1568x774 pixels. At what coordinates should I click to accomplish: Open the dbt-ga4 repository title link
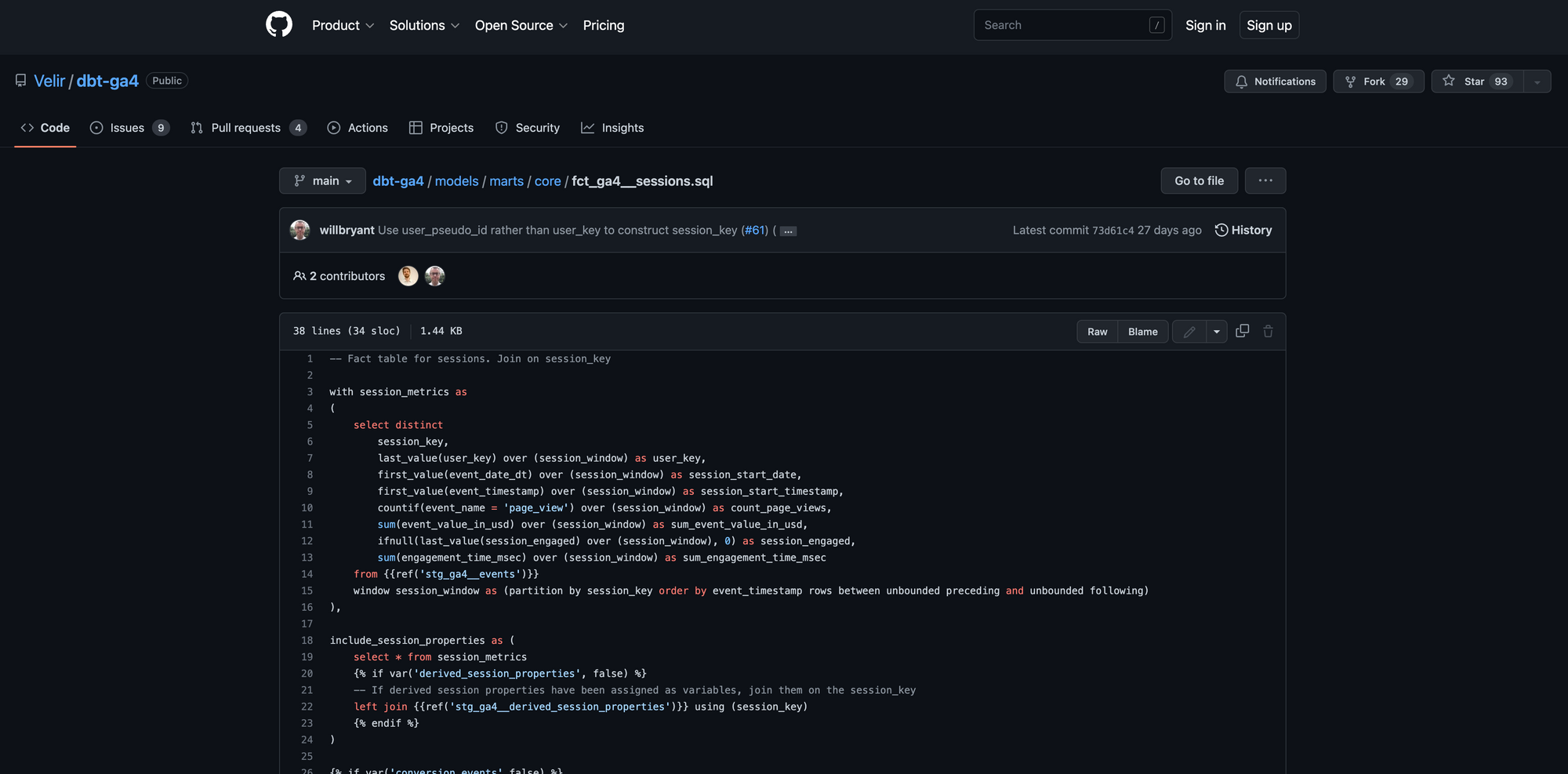click(x=107, y=81)
